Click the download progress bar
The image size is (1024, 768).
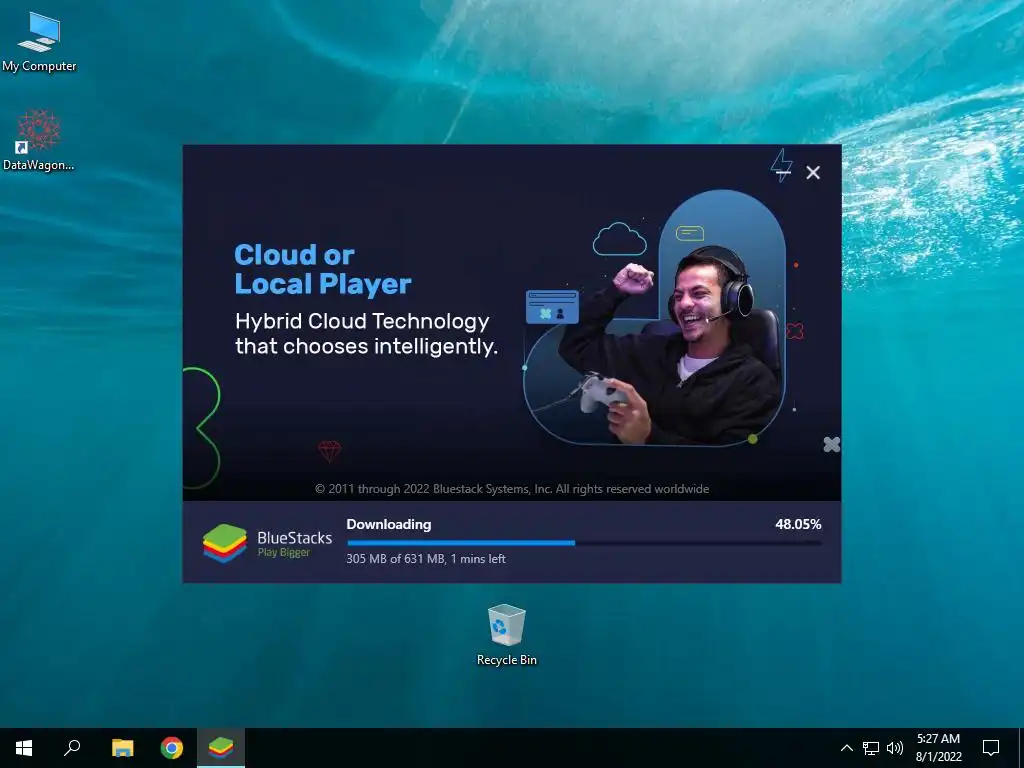coord(584,543)
